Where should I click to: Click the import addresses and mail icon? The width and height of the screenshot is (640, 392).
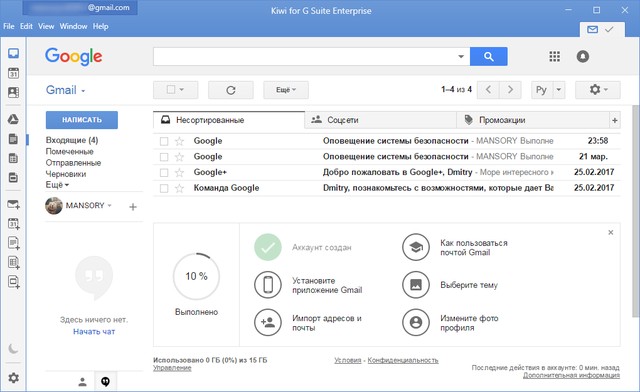pos(268,322)
